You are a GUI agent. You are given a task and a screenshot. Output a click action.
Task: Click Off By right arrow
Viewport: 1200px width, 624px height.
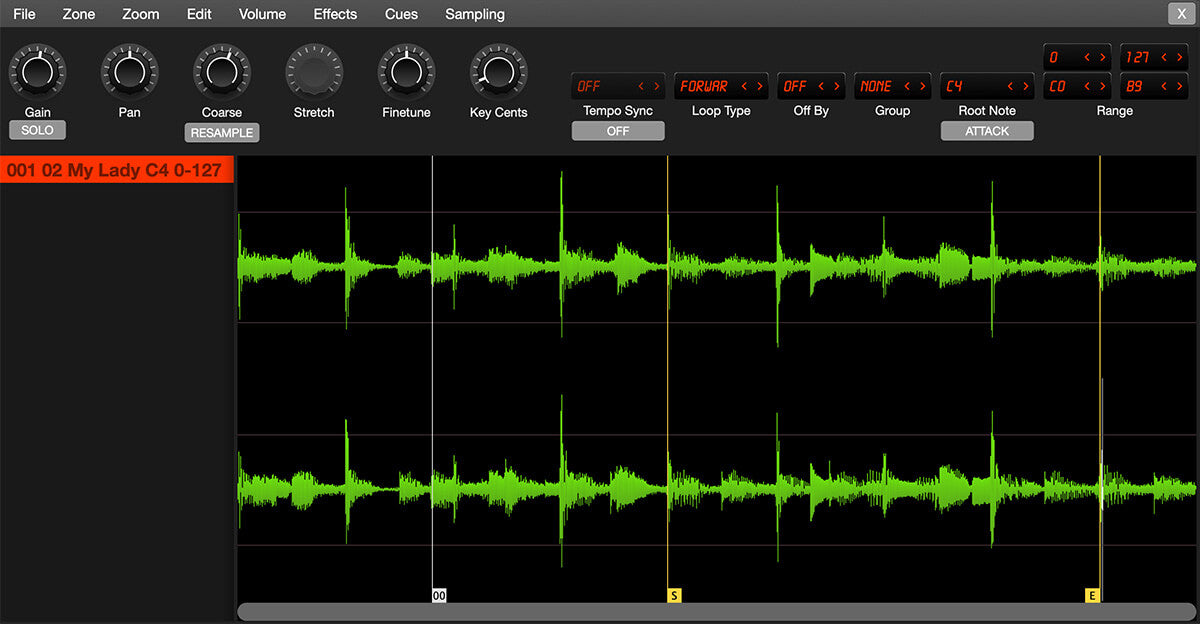pyautogui.click(x=836, y=87)
